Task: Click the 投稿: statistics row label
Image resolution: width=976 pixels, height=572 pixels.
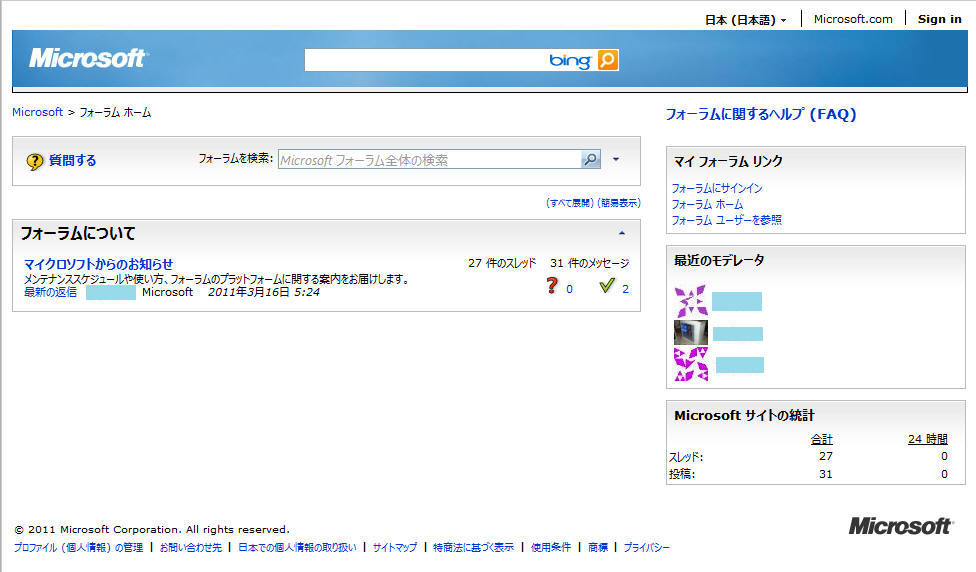Action: 682,474
